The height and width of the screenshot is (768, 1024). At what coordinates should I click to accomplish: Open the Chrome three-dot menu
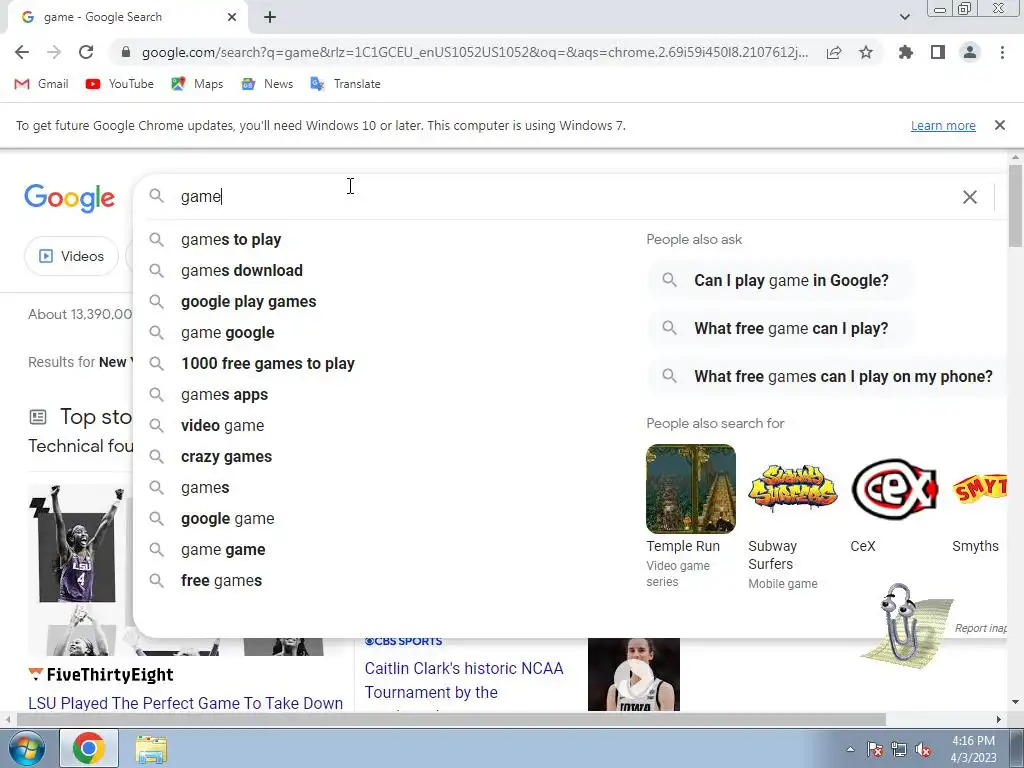tap(1002, 52)
